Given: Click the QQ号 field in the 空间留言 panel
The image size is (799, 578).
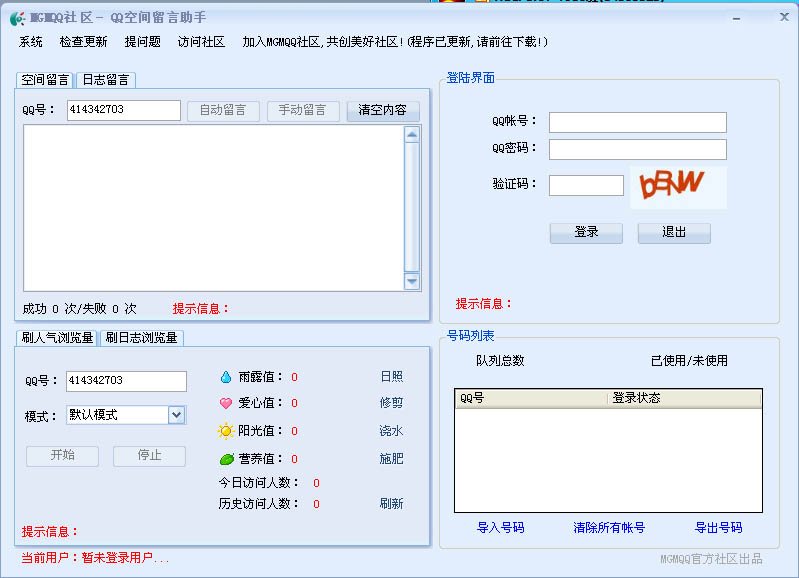Looking at the screenshot, I should point(124,110).
